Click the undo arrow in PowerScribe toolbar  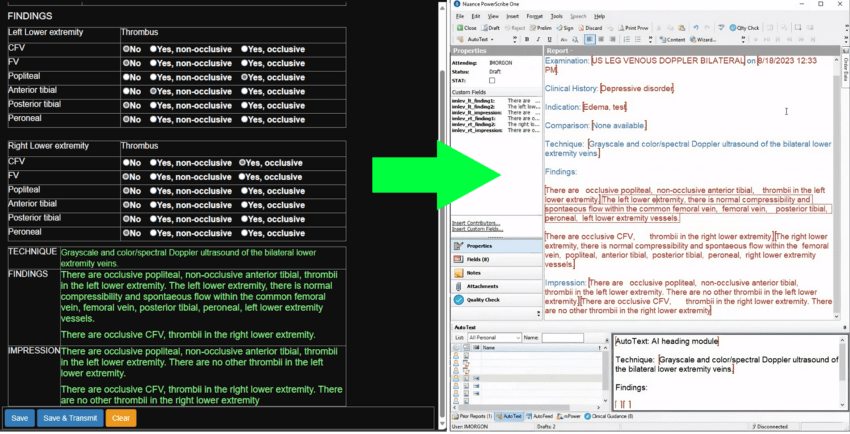point(696,28)
